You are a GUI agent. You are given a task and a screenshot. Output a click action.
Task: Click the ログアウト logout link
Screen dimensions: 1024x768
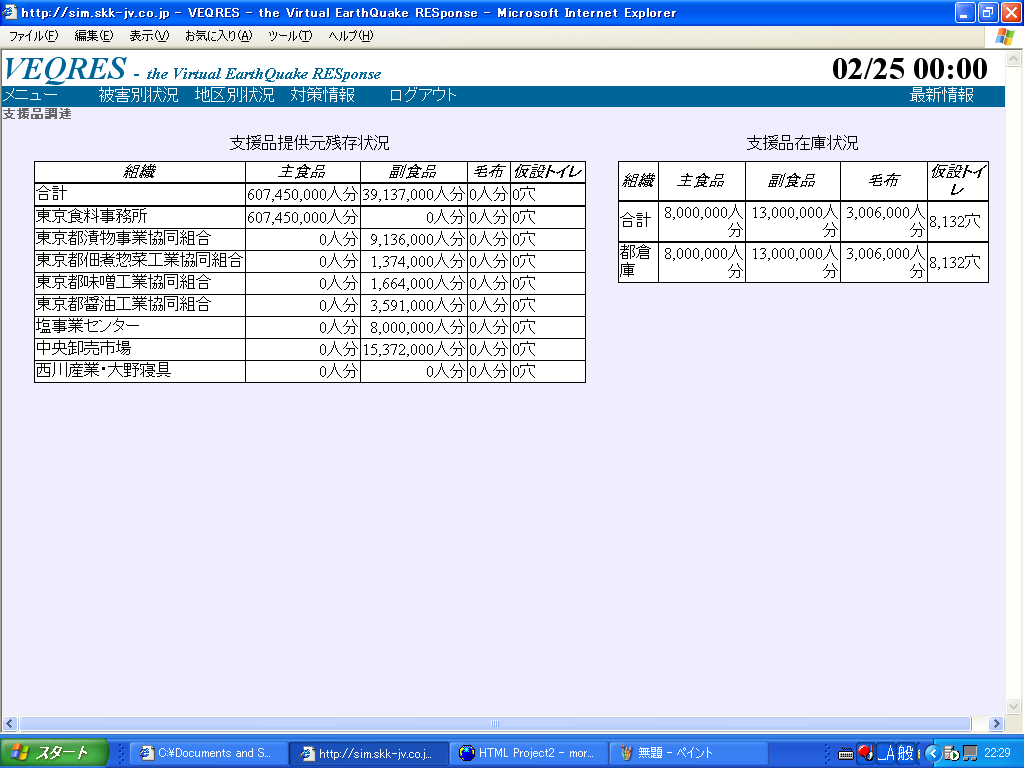point(422,96)
